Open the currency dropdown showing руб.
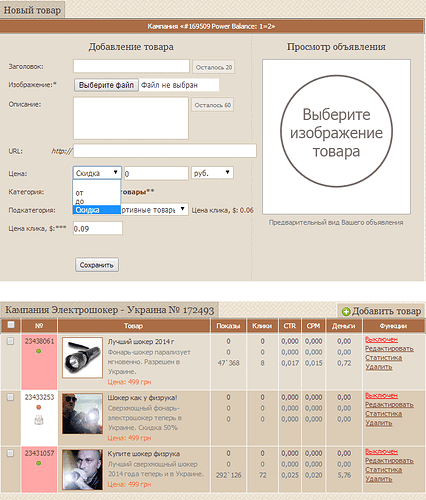This screenshot has width=426, height=500. [212, 173]
